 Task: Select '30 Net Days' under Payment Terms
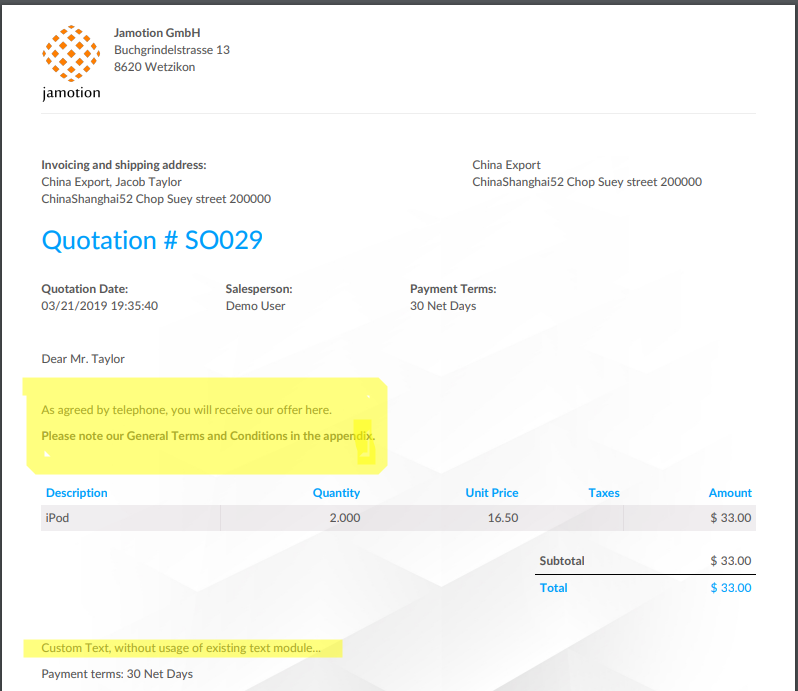443,306
